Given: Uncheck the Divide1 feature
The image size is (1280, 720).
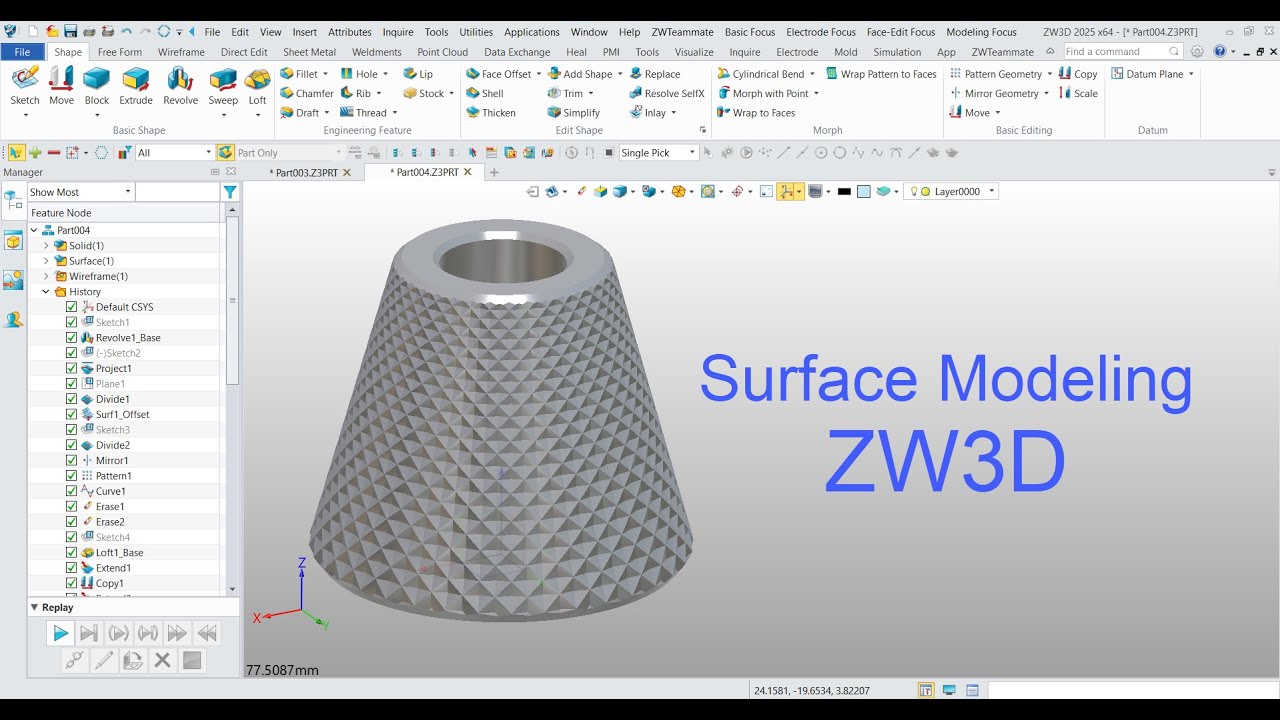Looking at the screenshot, I should pyautogui.click(x=71, y=399).
